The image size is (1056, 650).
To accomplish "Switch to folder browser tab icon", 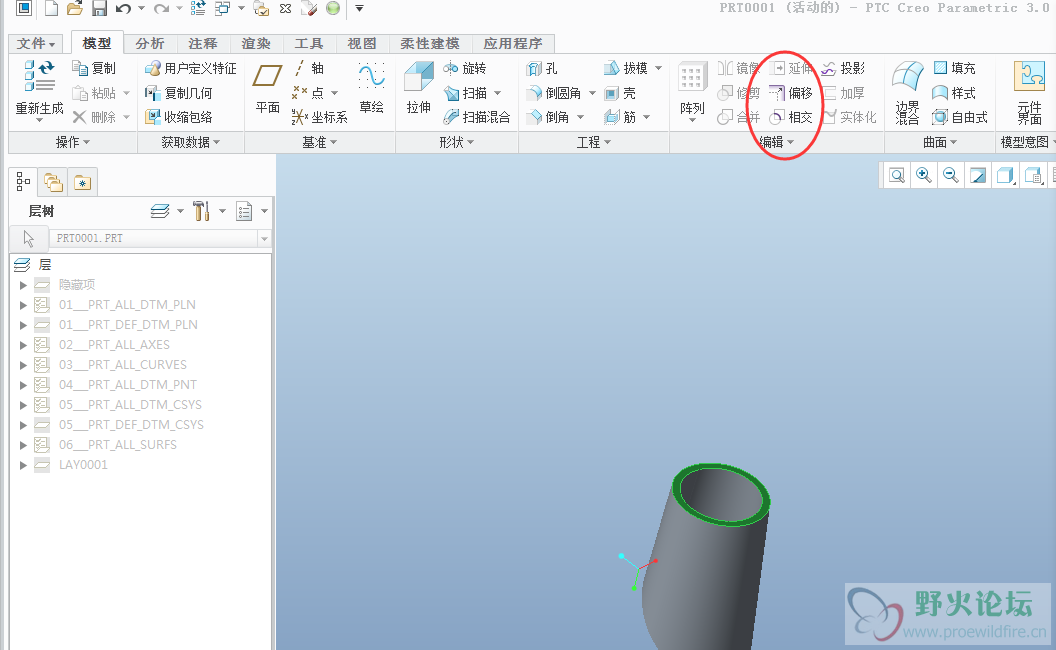I will click(x=53, y=182).
